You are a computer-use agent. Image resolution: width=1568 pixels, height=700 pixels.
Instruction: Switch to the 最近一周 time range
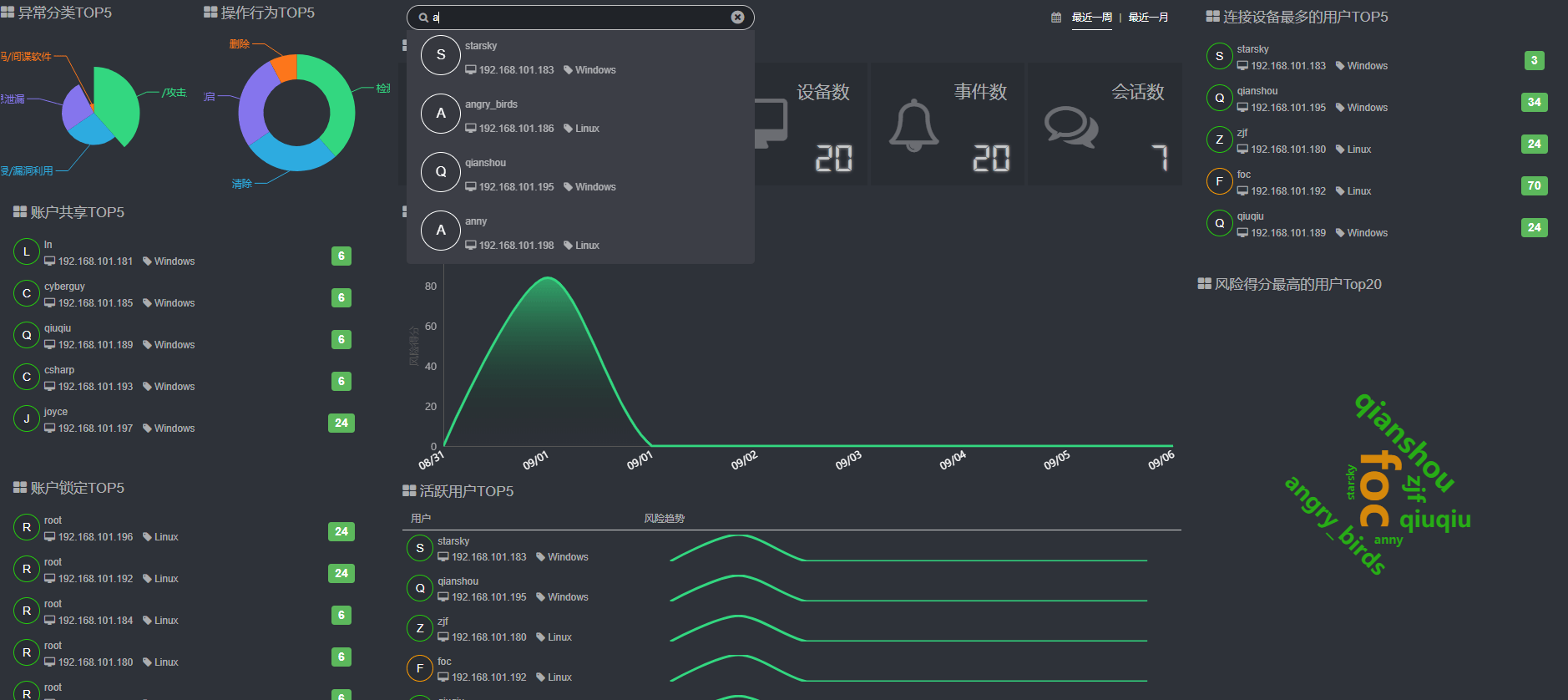click(x=1091, y=18)
